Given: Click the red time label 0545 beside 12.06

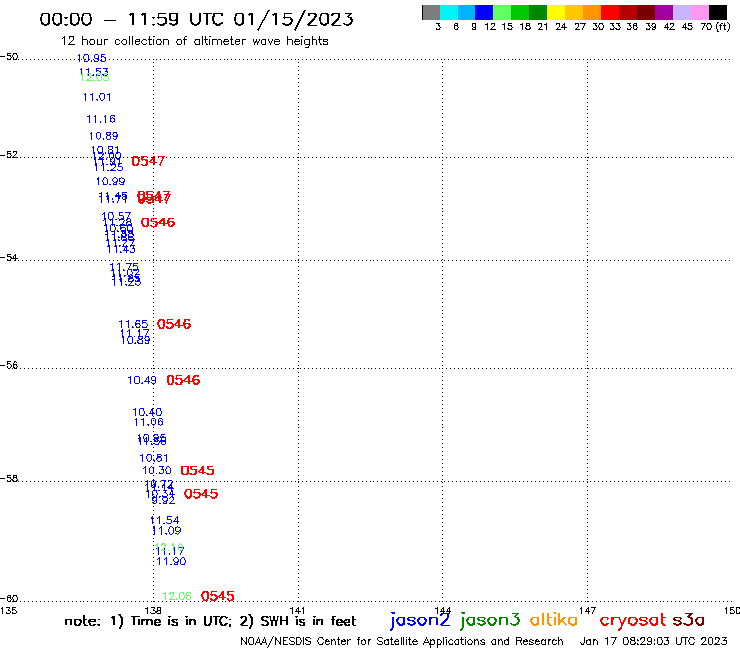Looking at the screenshot, I should tap(218, 596).
